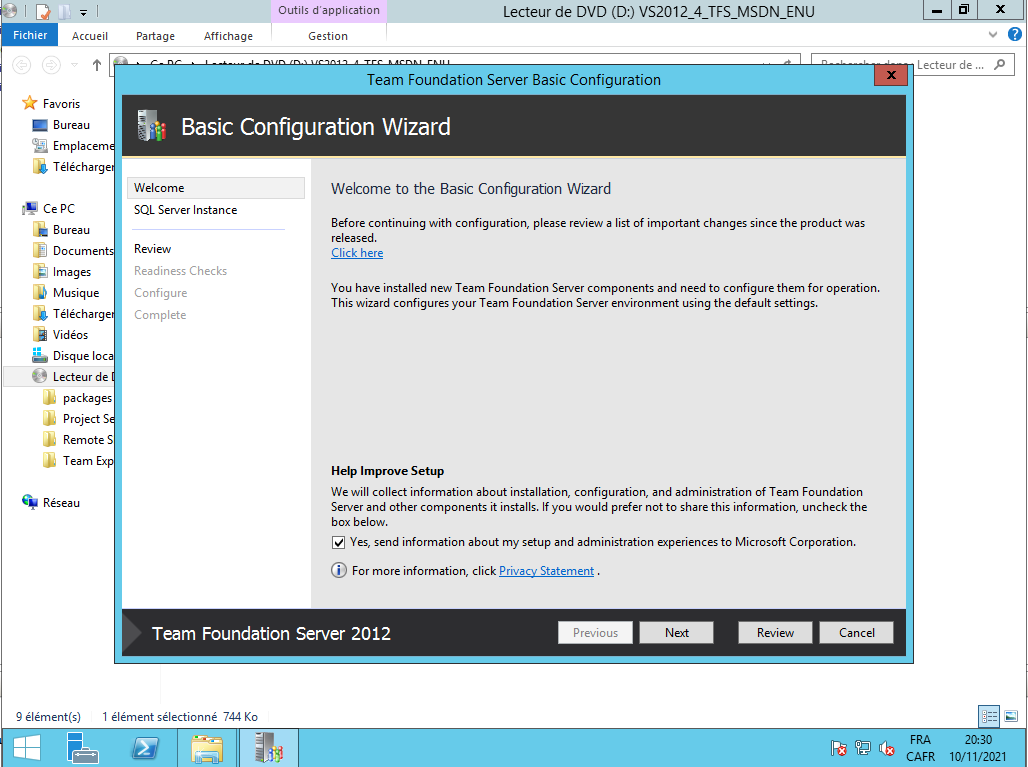
Task: Follow the 'Click here' changes link
Action: tap(357, 253)
